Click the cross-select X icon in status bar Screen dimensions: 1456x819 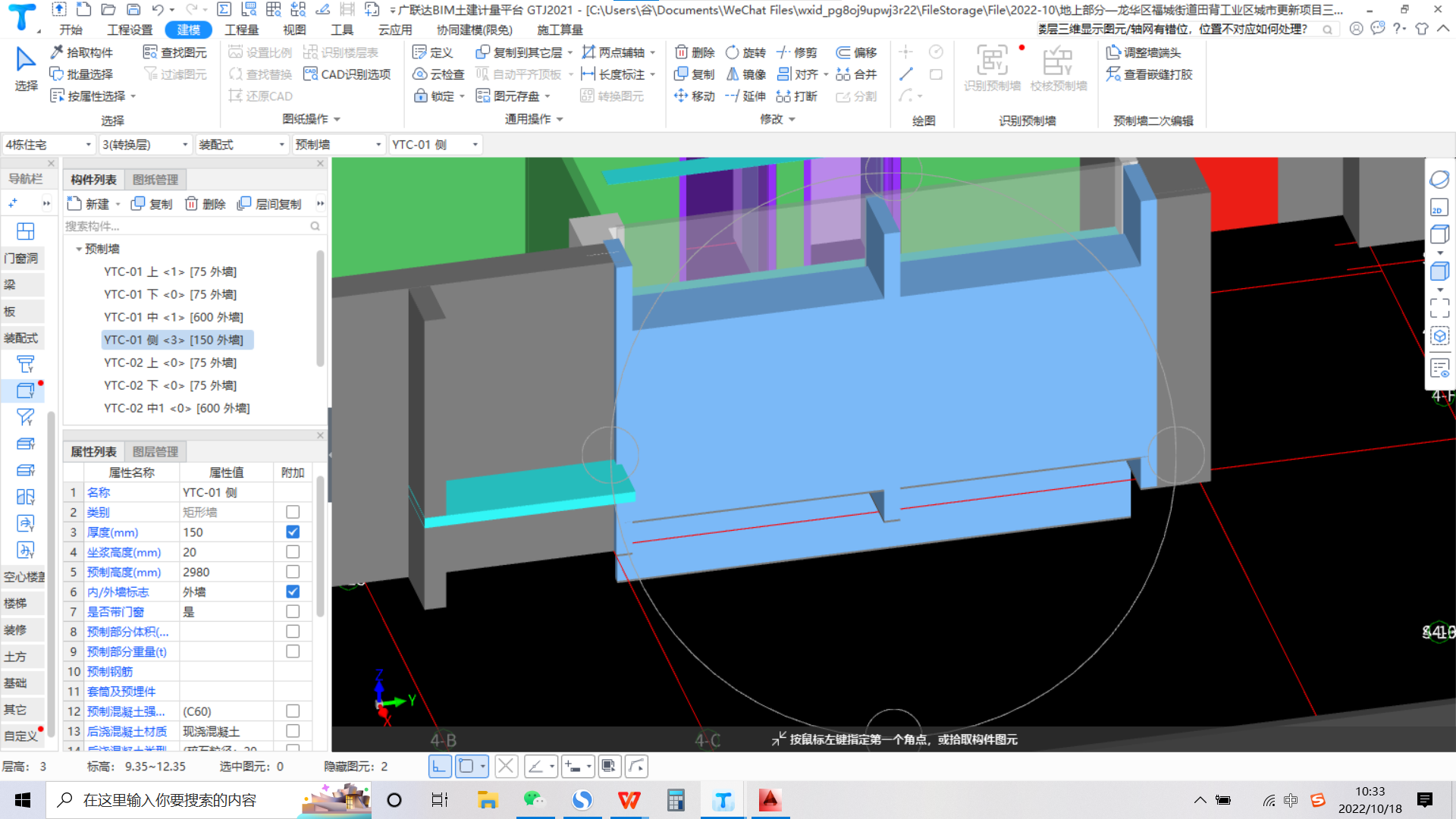(x=506, y=767)
